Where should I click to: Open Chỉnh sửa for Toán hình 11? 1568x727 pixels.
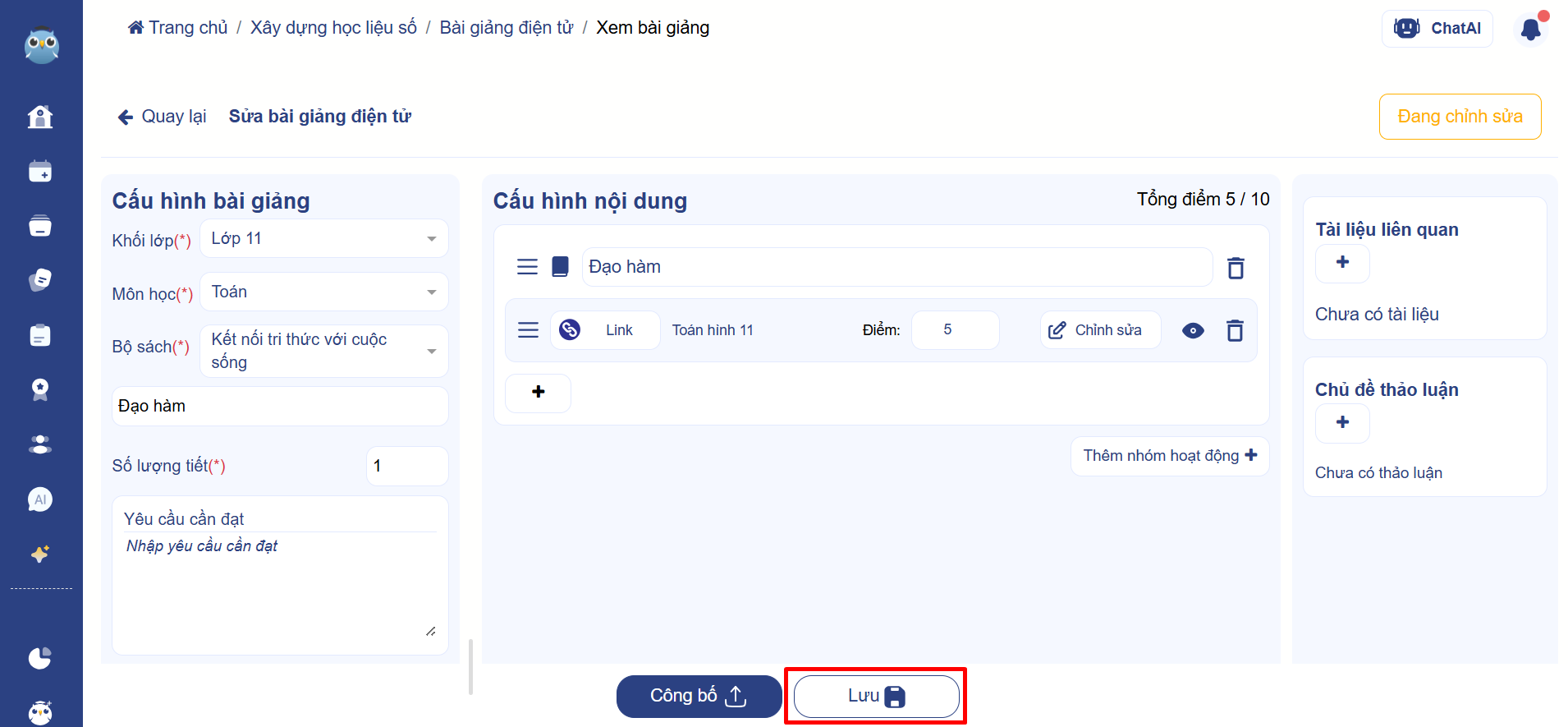click(1100, 330)
